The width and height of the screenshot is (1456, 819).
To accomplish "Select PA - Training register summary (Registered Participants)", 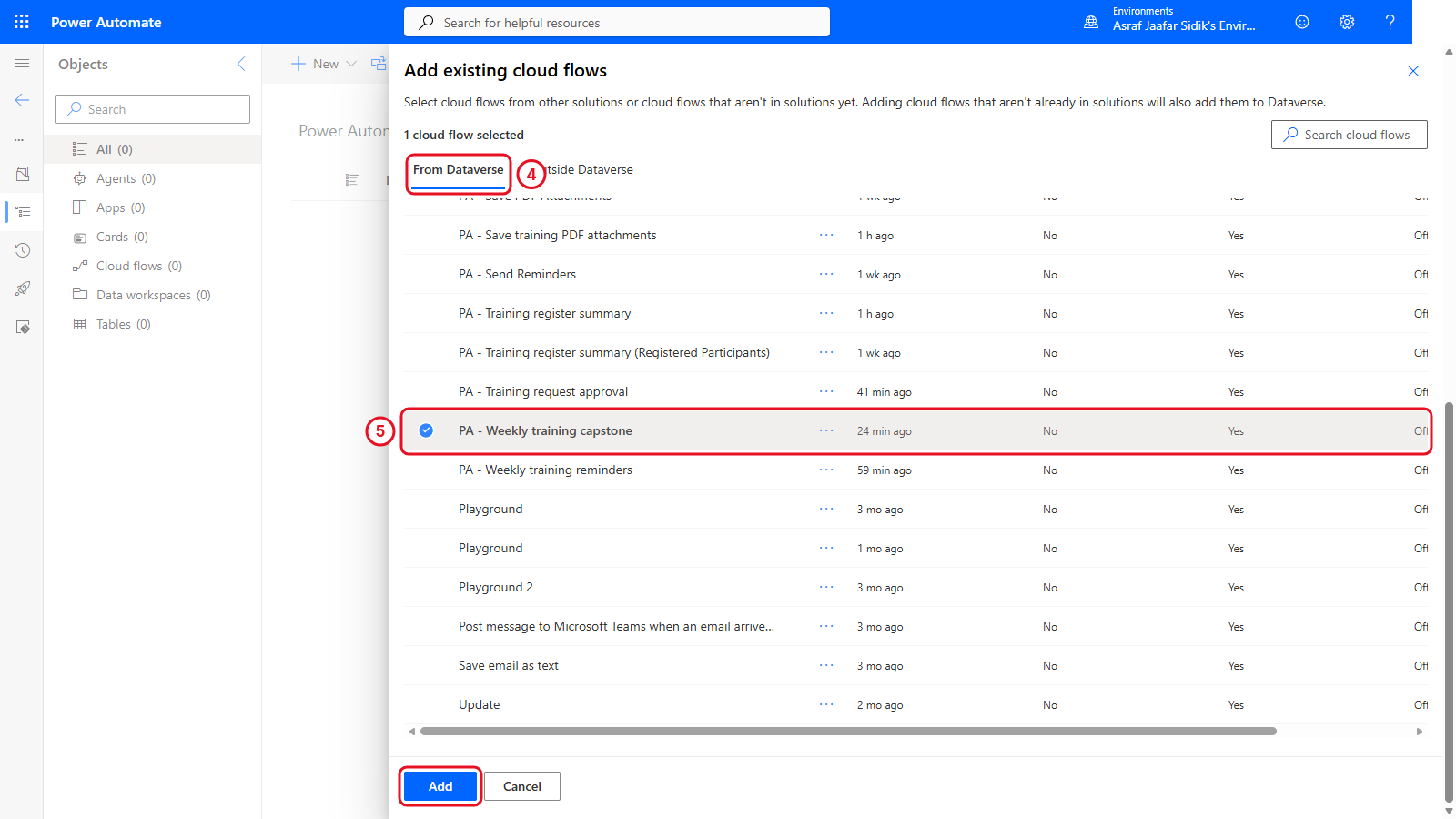I will click(916, 352).
